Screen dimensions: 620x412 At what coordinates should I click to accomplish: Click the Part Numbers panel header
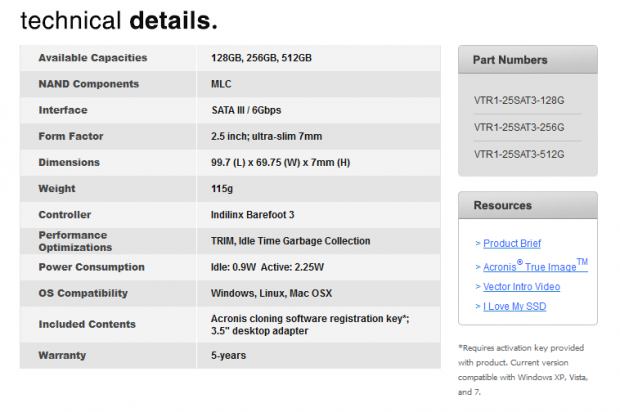tap(527, 60)
